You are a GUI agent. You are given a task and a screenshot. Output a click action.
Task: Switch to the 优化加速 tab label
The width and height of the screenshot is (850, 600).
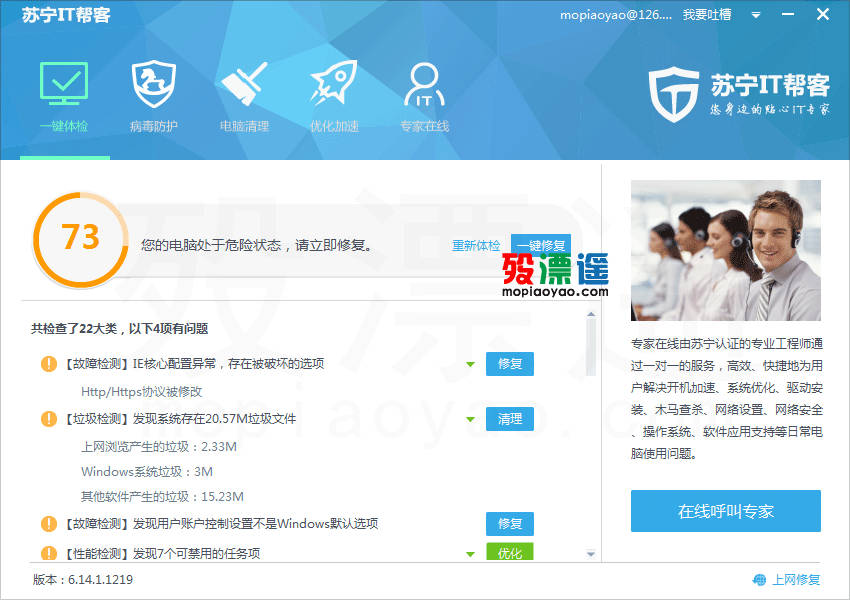pyautogui.click(x=334, y=126)
